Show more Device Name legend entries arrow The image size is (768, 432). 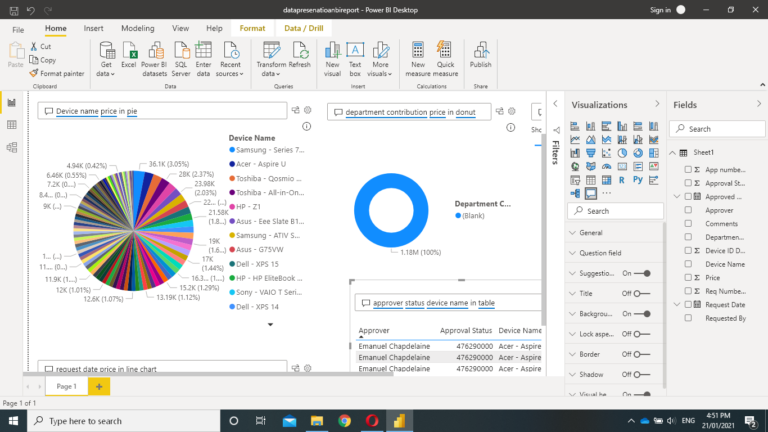click(270, 324)
